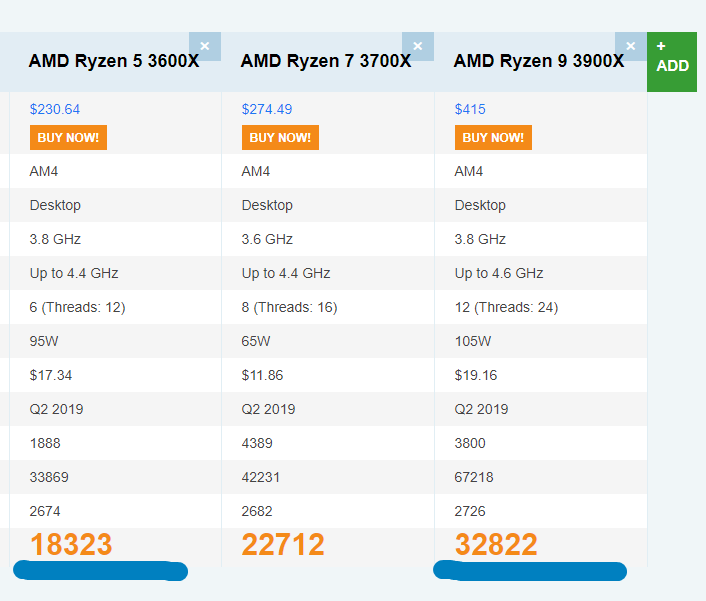Click the 12 (Threads: 24) cell
Image resolution: width=706 pixels, height=601 pixels.
click(506, 307)
